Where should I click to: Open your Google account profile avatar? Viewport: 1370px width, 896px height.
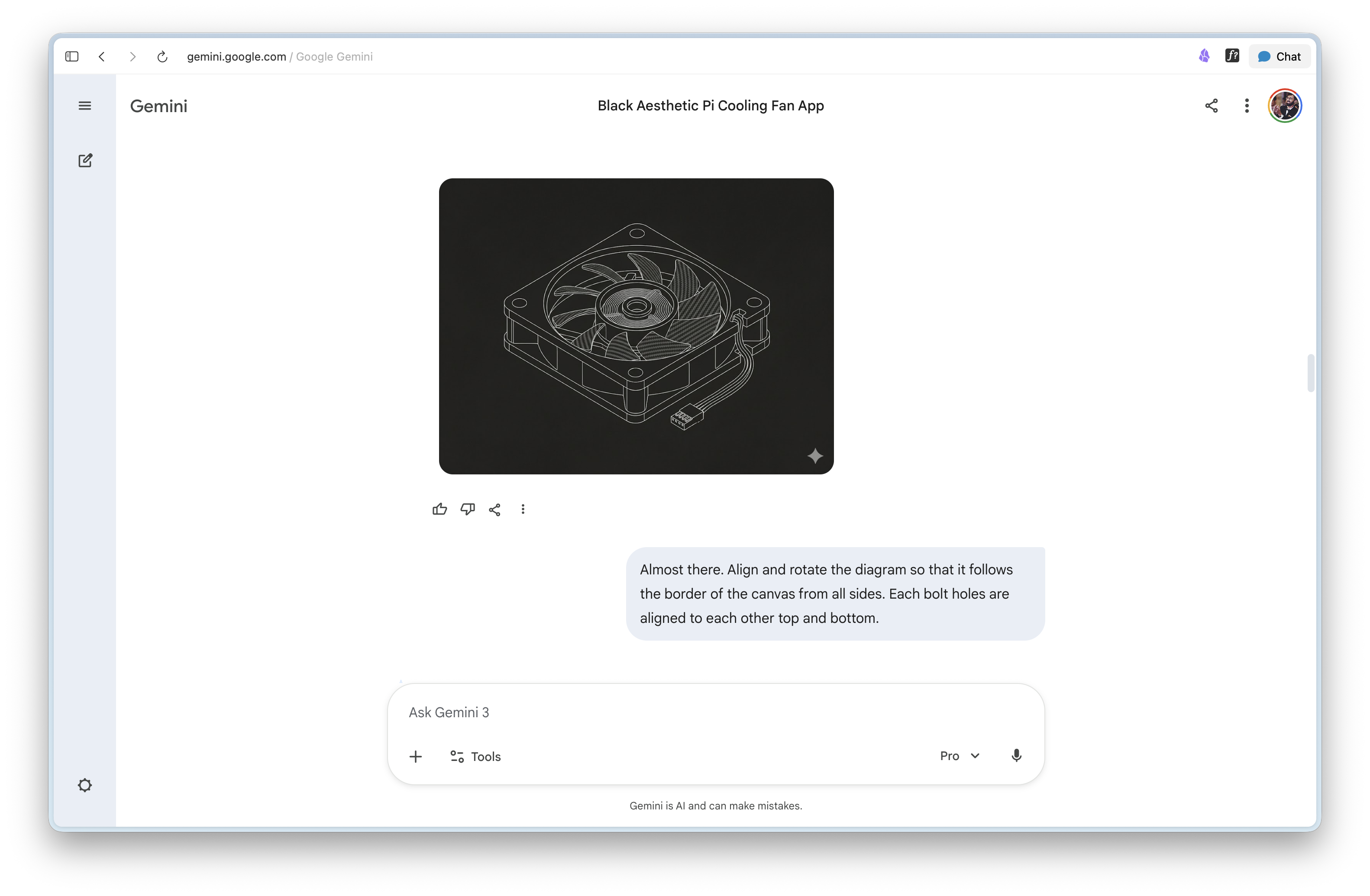pyautogui.click(x=1285, y=105)
